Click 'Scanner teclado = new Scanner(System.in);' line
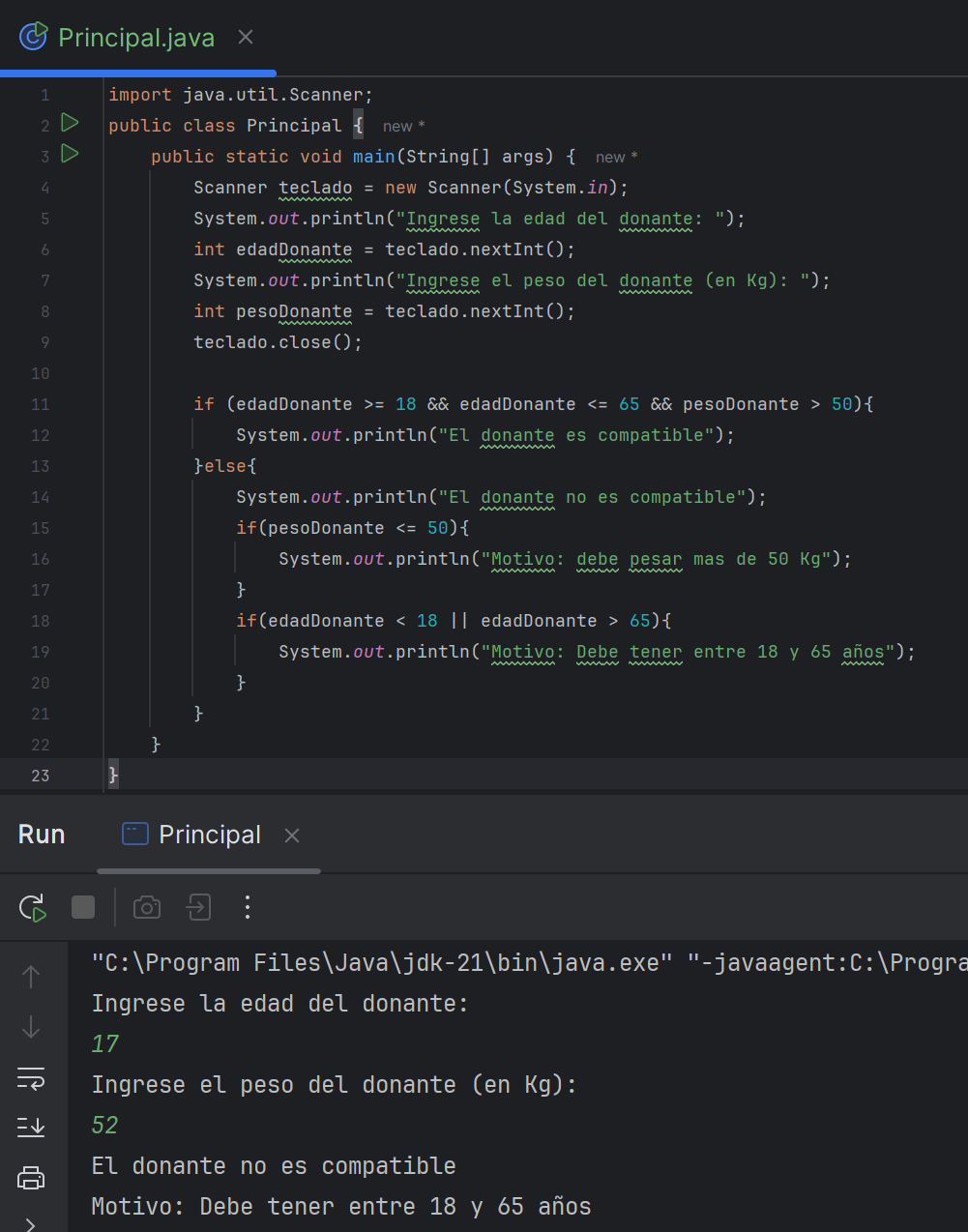The width and height of the screenshot is (968, 1232). (x=411, y=188)
